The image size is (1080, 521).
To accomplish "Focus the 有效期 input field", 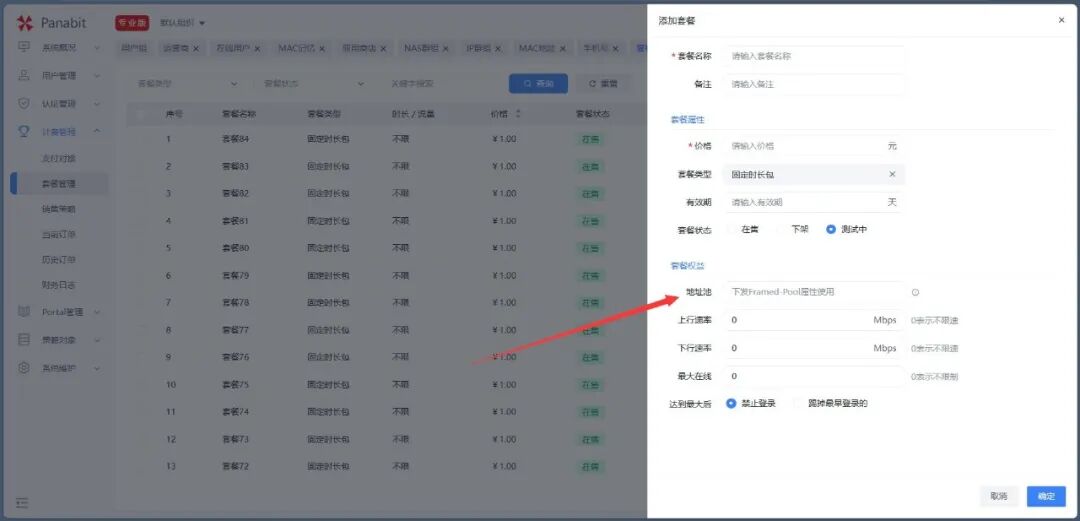I will [814, 202].
